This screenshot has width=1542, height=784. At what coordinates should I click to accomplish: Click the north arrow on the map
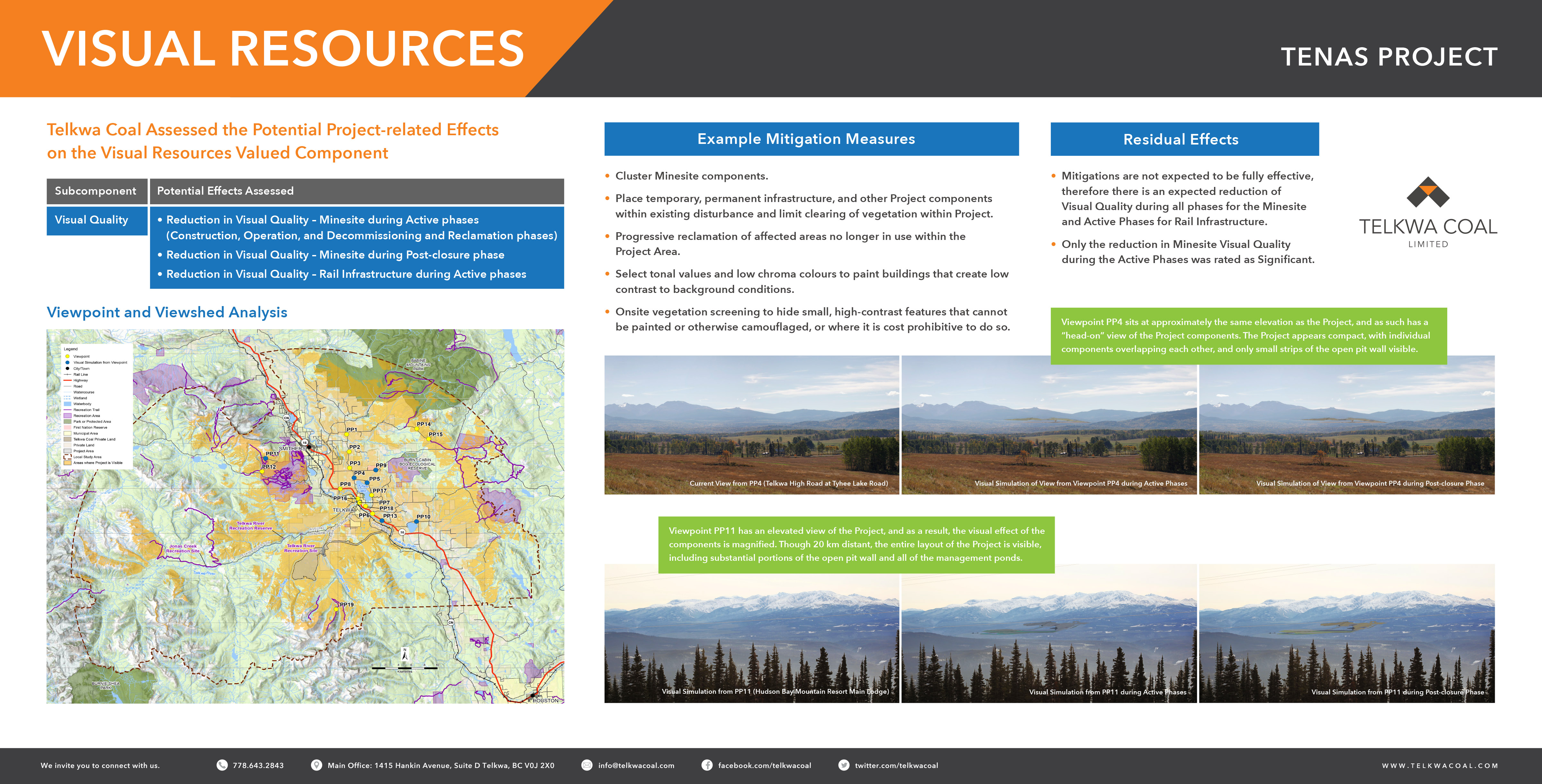click(x=405, y=654)
